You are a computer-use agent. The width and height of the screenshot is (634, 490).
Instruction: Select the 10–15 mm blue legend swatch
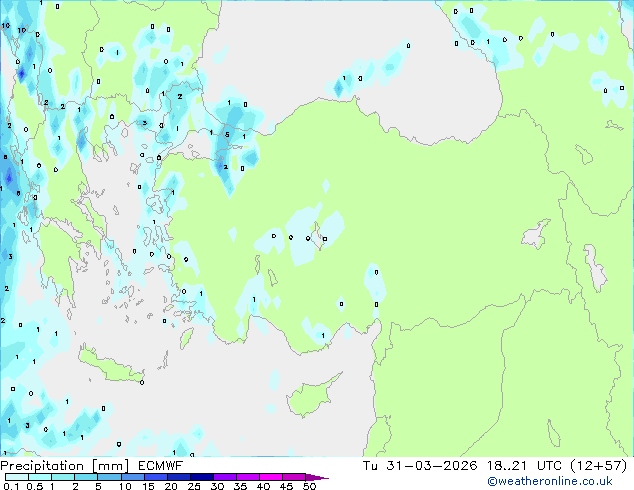pos(132,477)
